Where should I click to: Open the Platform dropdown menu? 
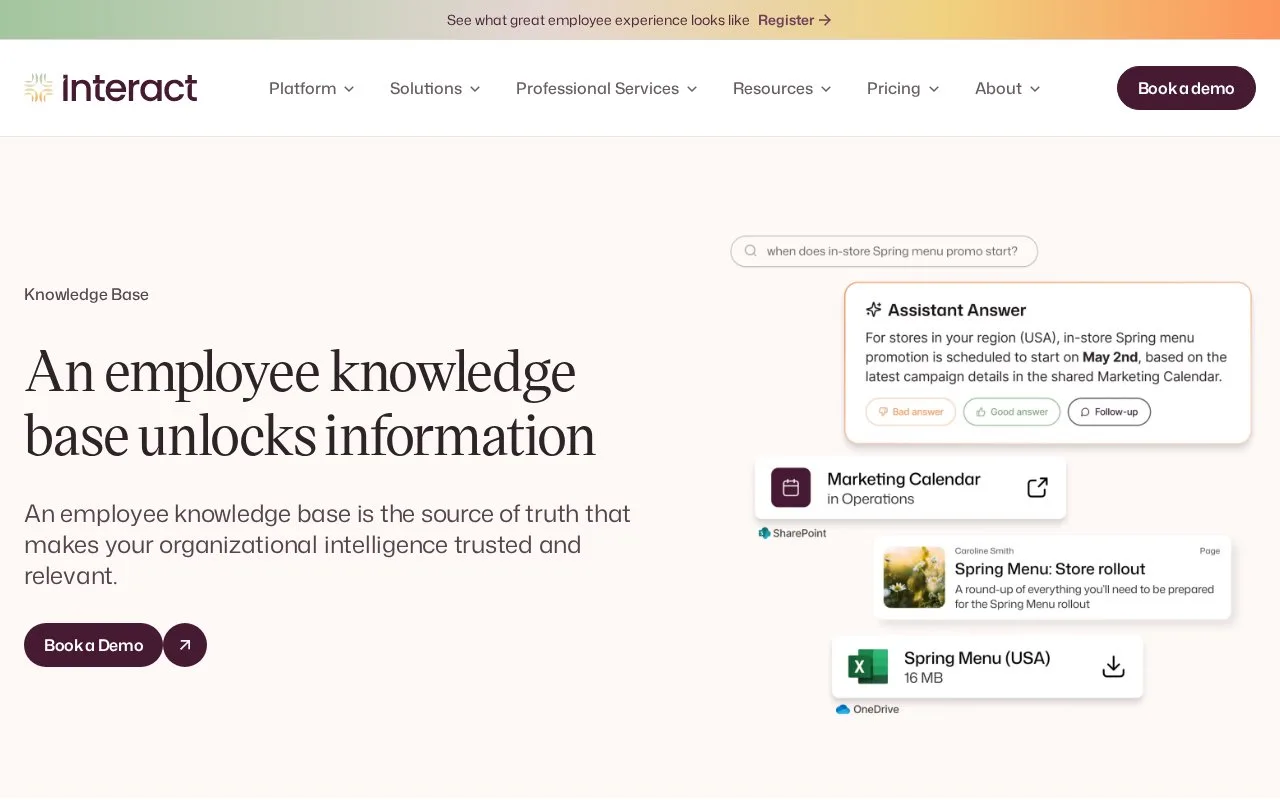311,88
